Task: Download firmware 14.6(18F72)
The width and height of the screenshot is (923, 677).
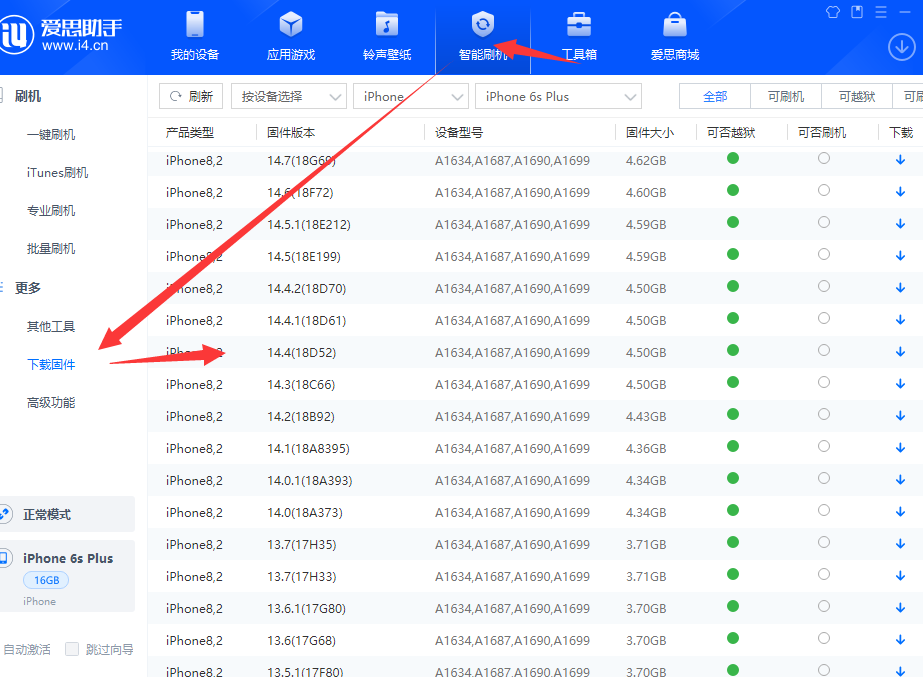Action: (x=900, y=192)
